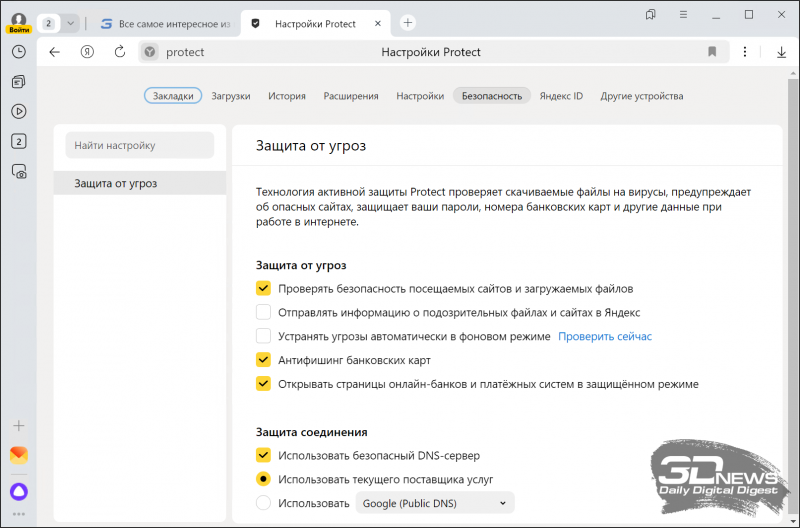Expand tab group dropdown chevron next to 2
Screen dimensions: 800x528
(x=70, y=23)
